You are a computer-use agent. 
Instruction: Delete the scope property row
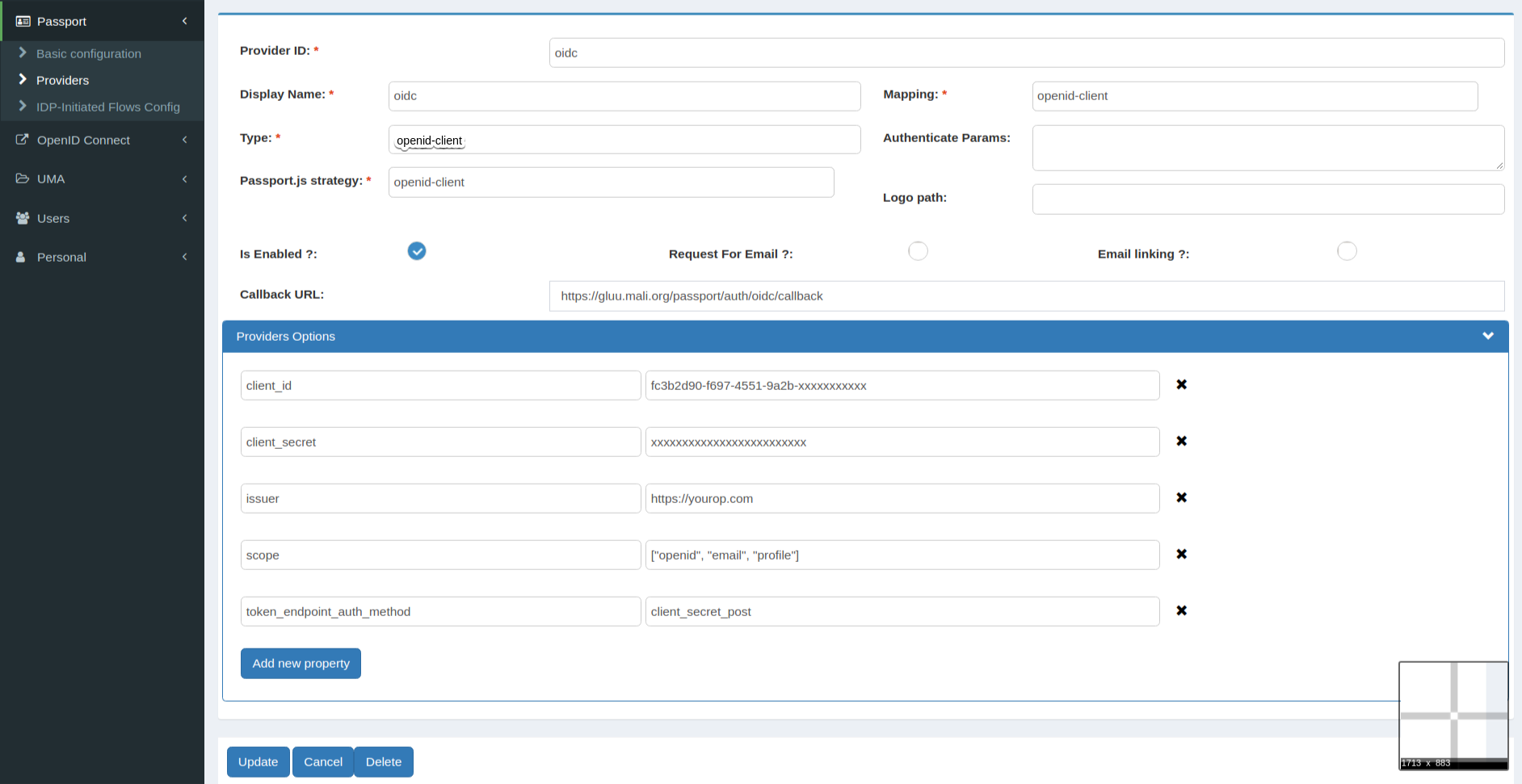click(1181, 554)
